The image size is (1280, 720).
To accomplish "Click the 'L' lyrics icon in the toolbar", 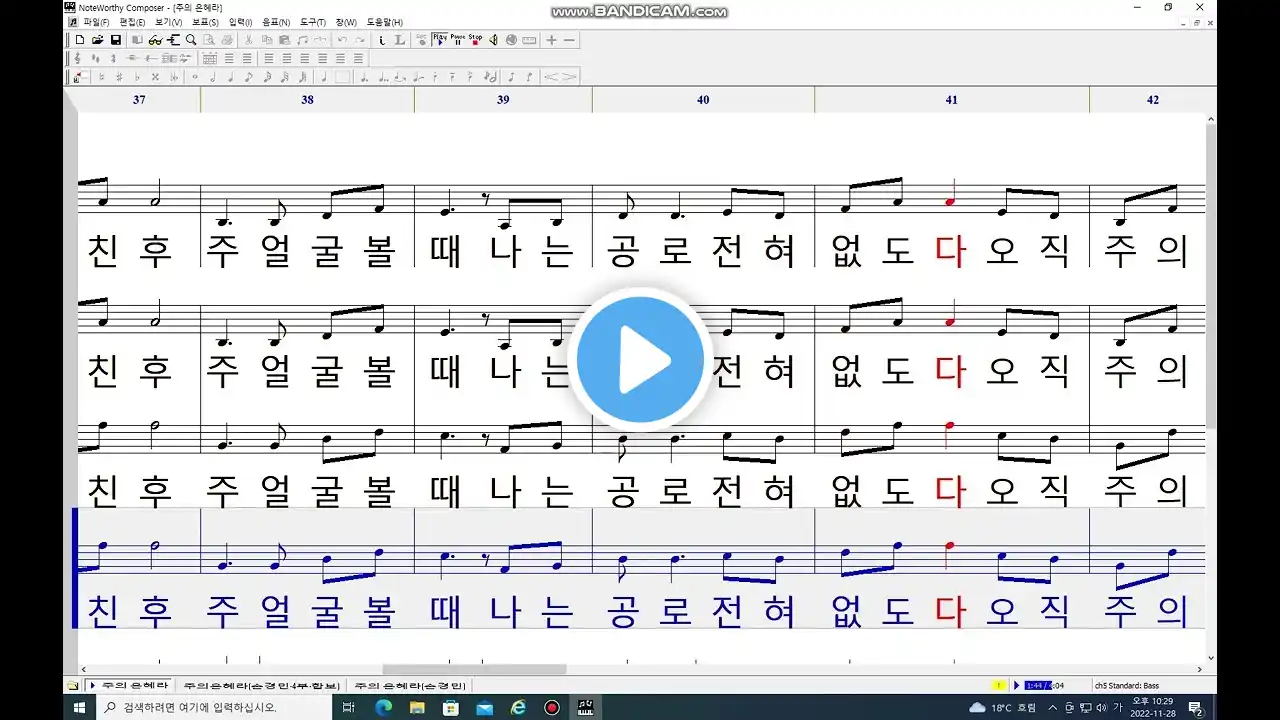I will [x=400, y=40].
